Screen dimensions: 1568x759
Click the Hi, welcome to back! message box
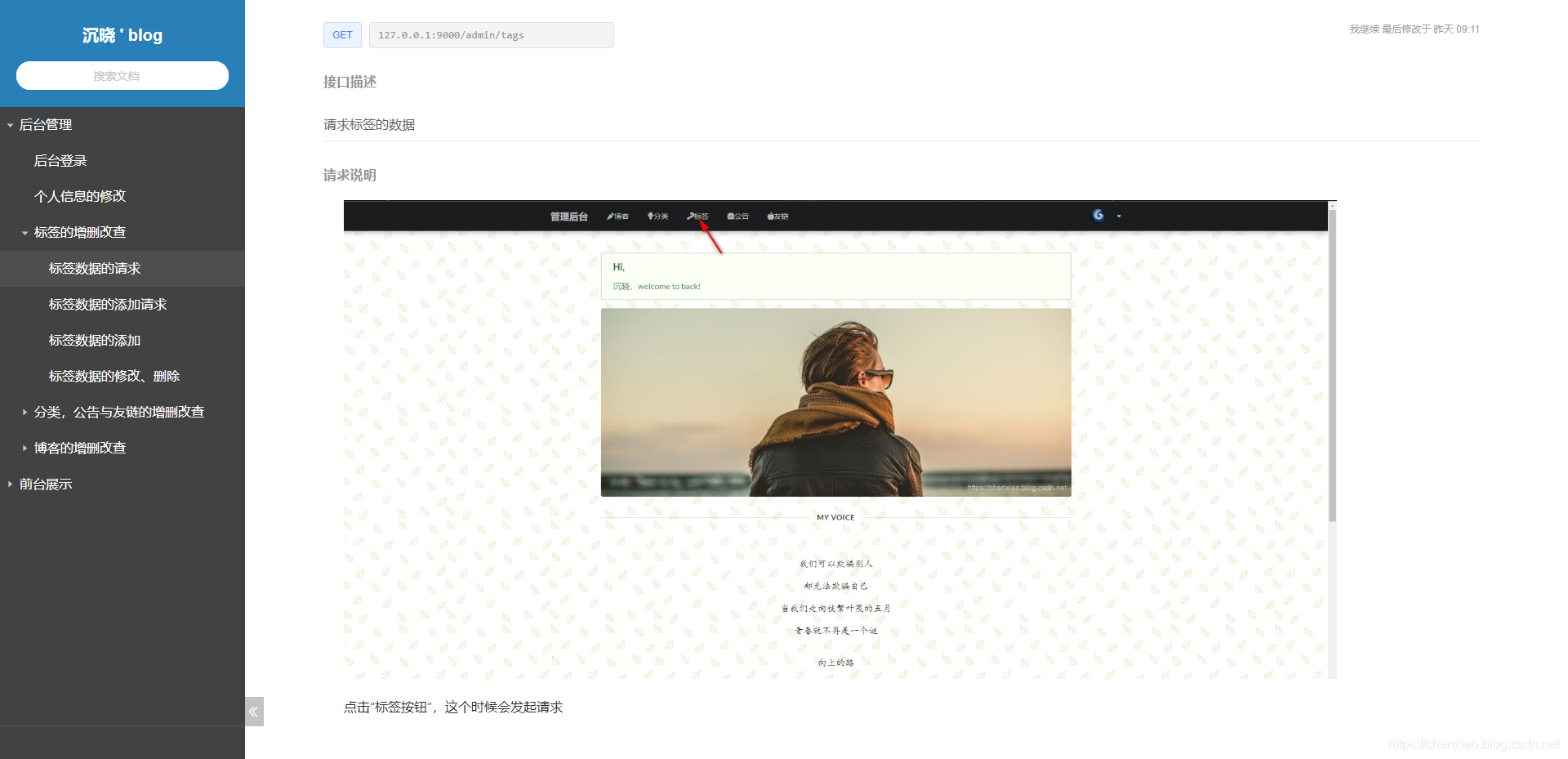pyautogui.click(x=836, y=276)
